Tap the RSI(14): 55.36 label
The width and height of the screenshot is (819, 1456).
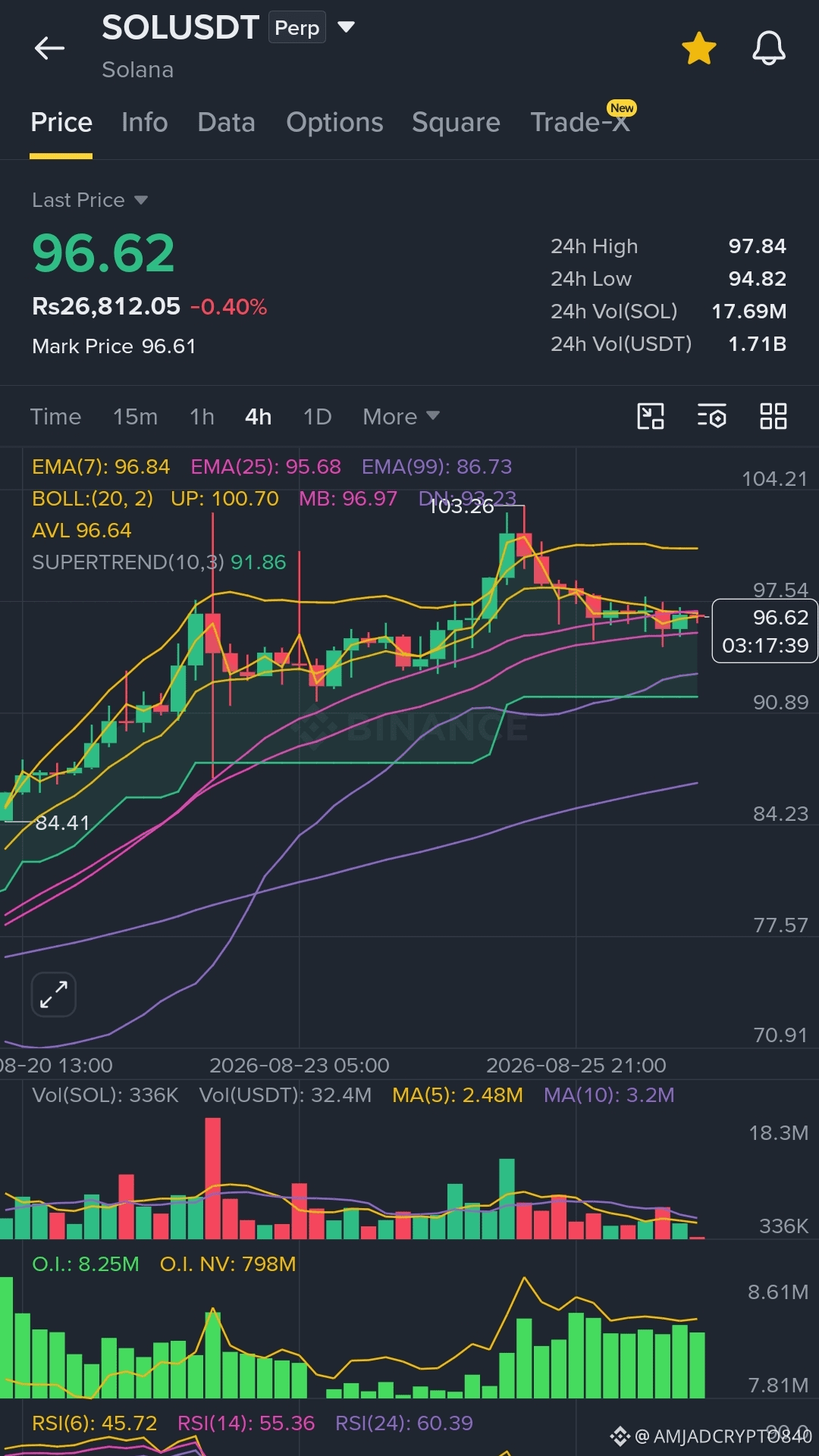[246, 1423]
